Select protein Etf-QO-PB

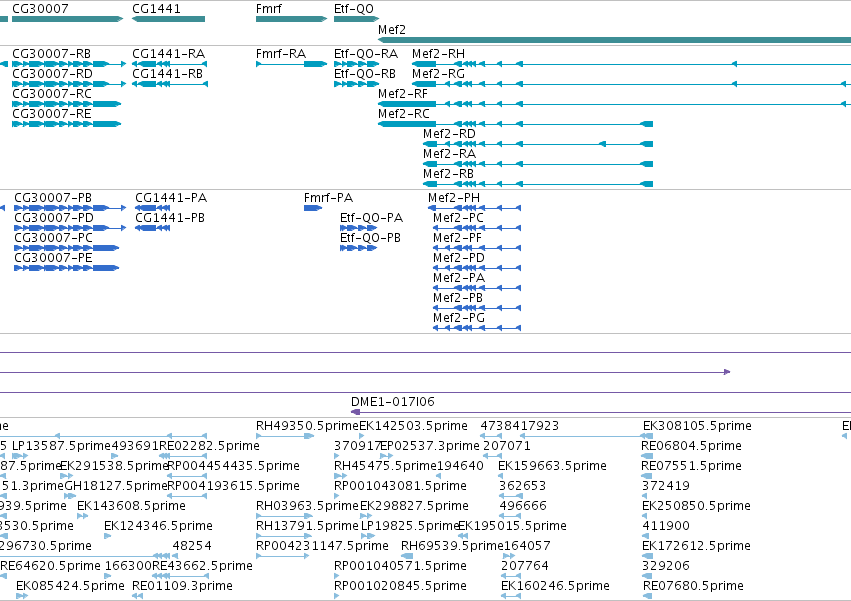[x=358, y=248]
